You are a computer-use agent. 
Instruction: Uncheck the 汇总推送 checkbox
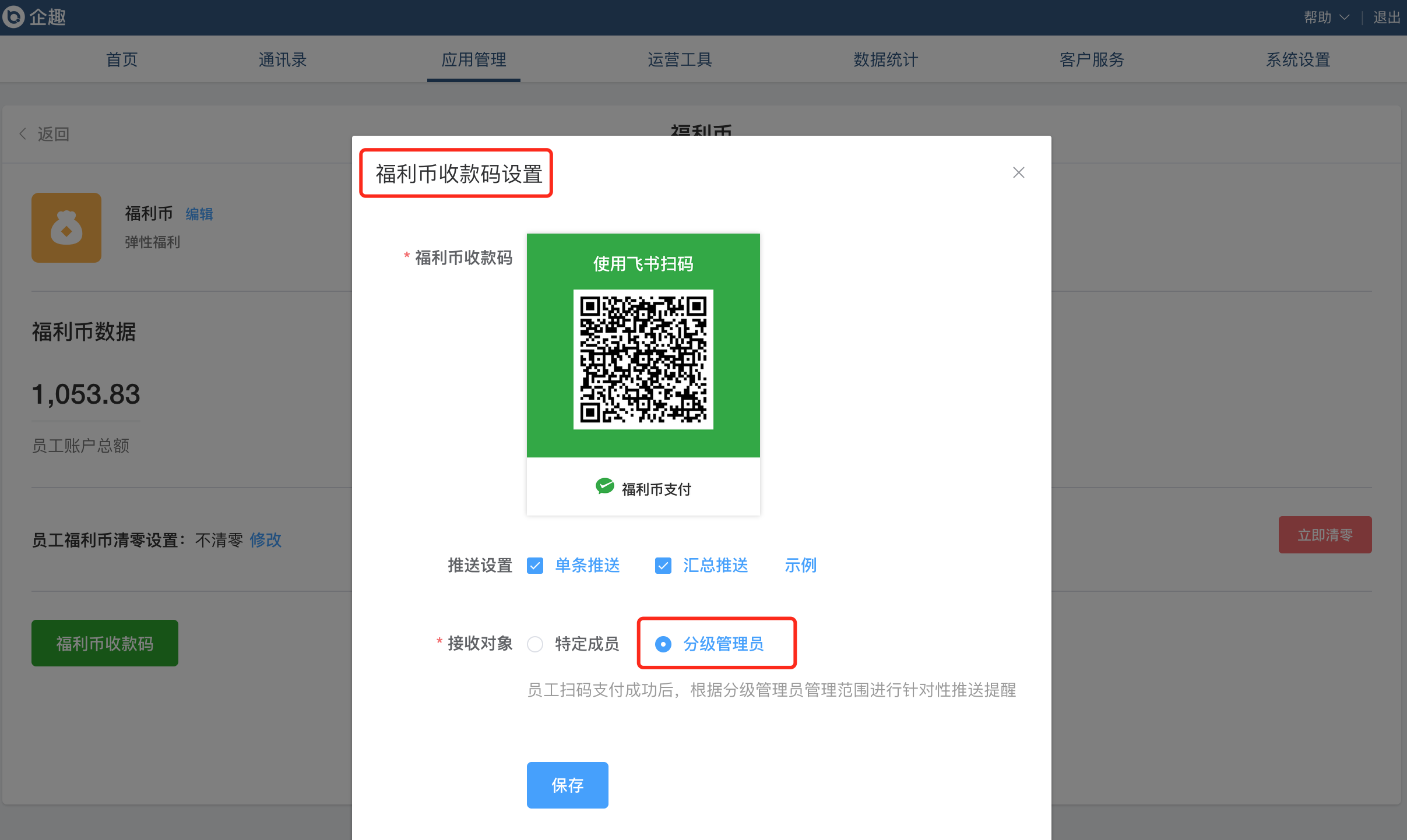coord(663,566)
